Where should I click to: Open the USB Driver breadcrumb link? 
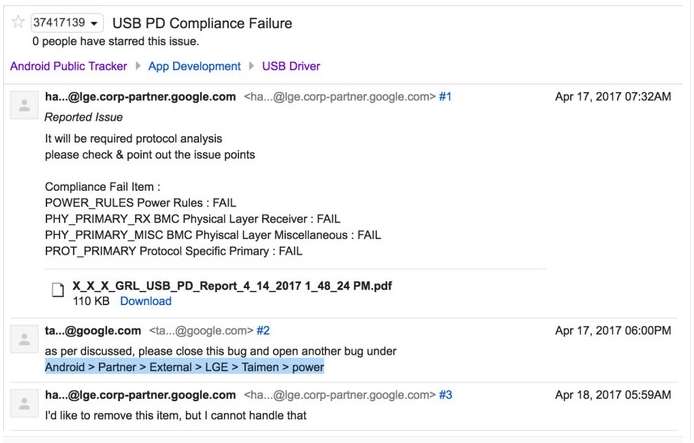click(x=291, y=66)
